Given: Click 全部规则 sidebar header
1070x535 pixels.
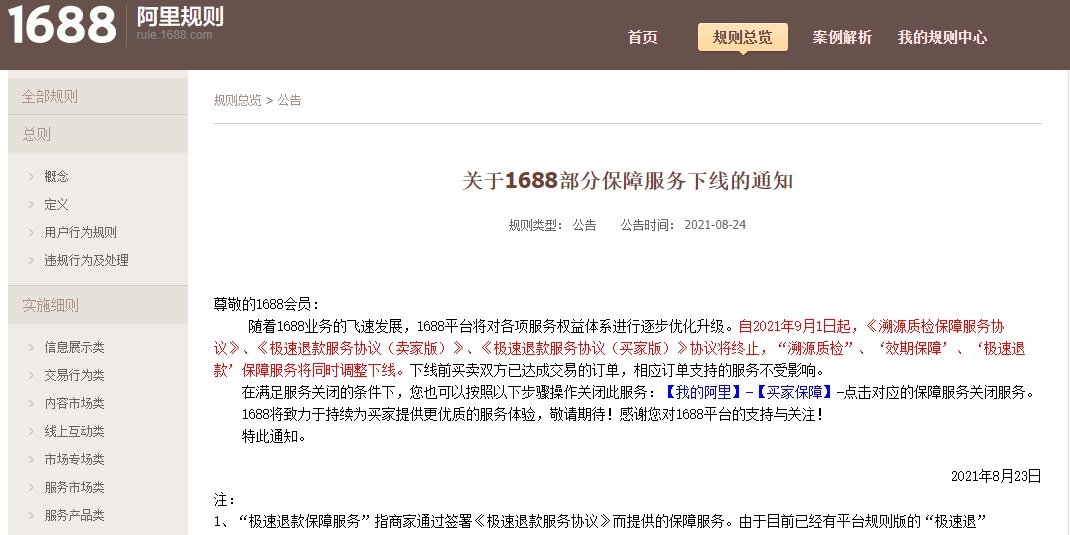Looking at the screenshot, I should tap(50, 97).
